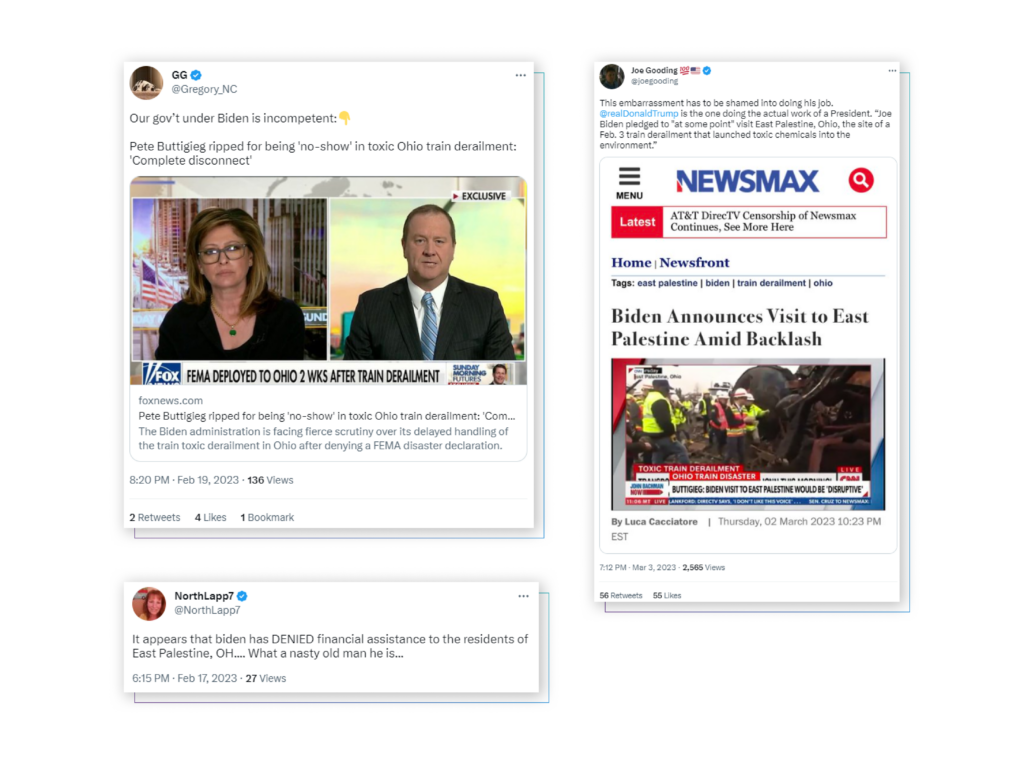
Task: Open the Biden Announces Visit headline
Action: click(740, 327)
